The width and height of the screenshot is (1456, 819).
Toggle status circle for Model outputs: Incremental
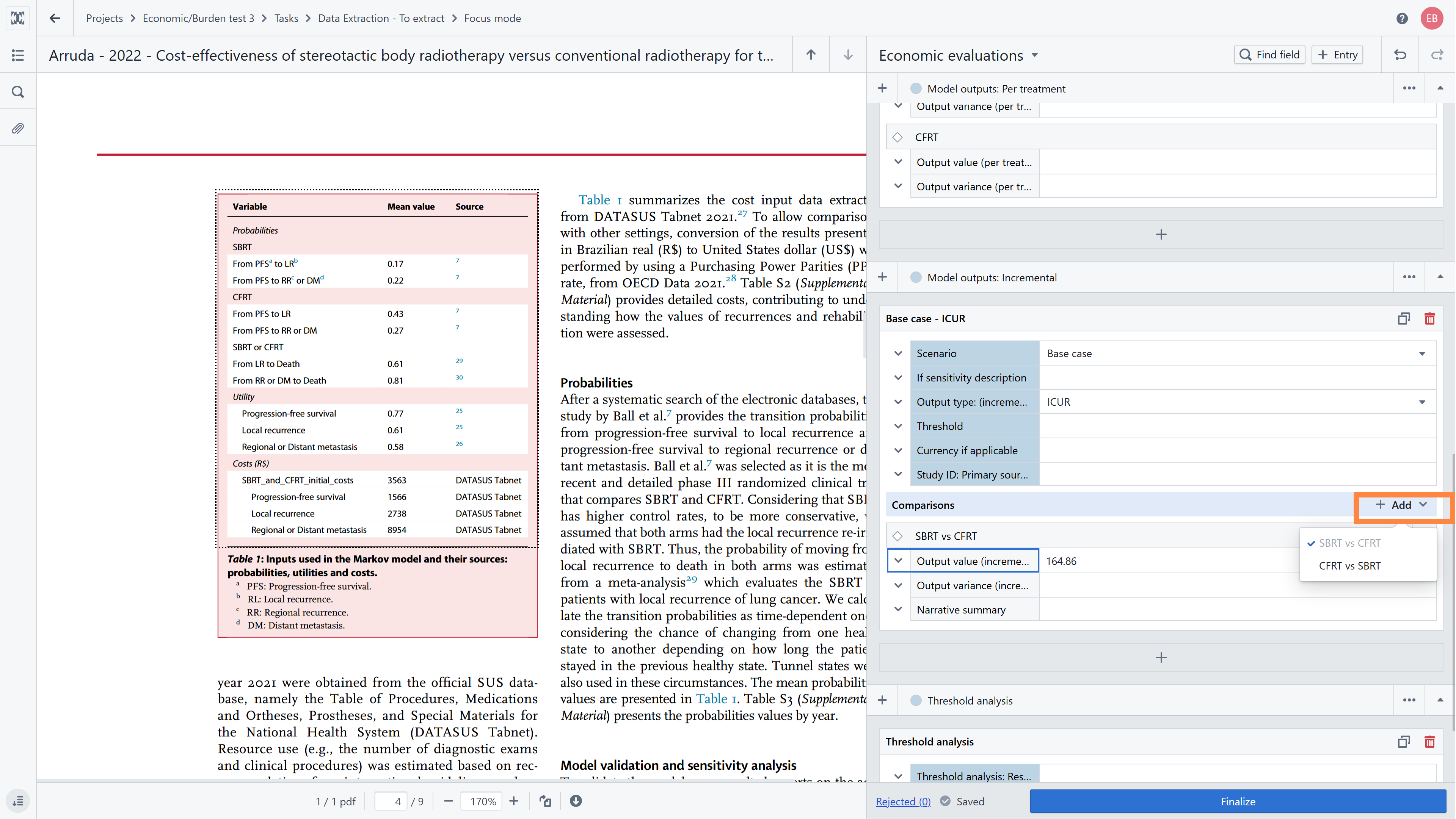click(x=916, y=277)
